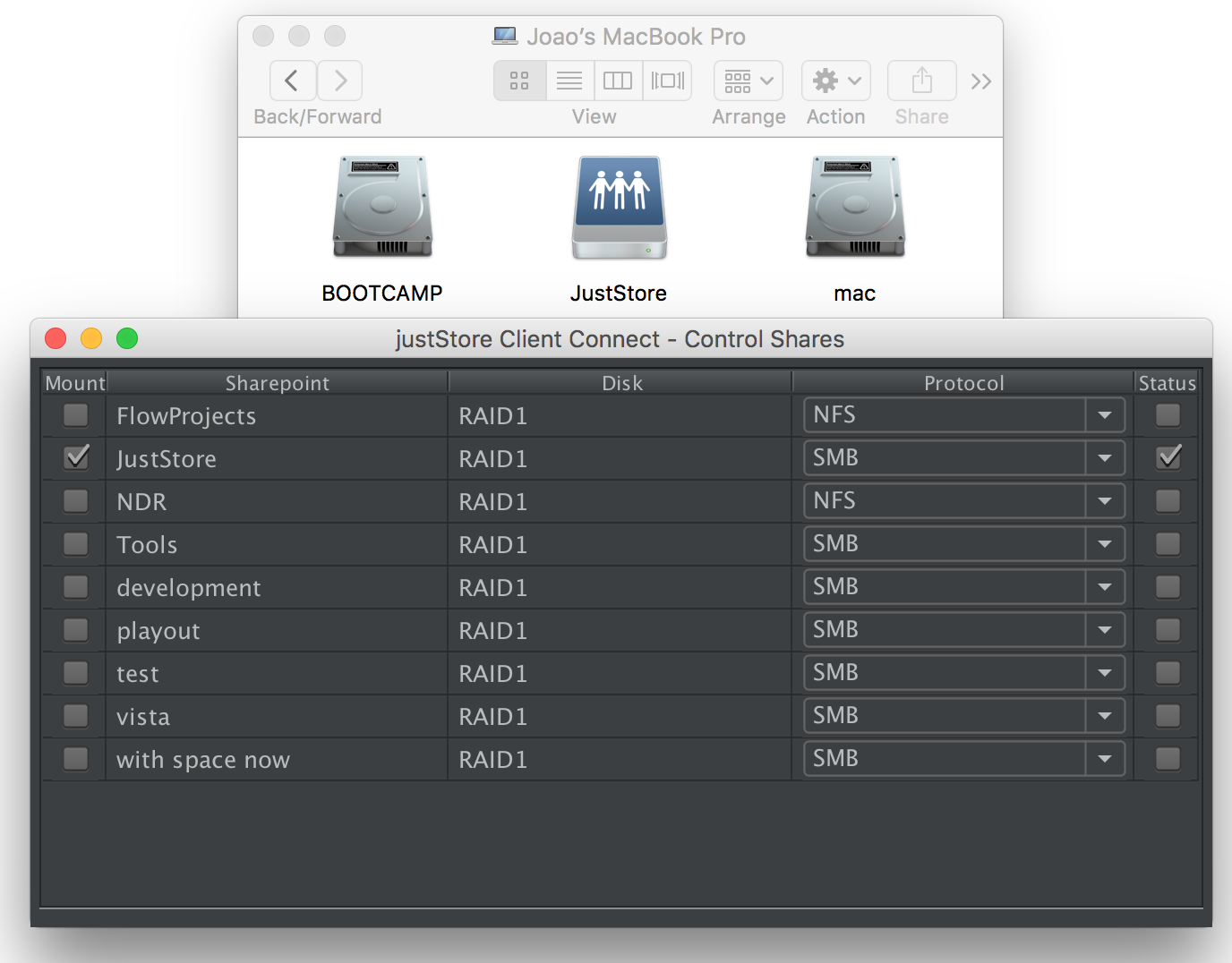Select the test sharepoint name

[138, 674]
